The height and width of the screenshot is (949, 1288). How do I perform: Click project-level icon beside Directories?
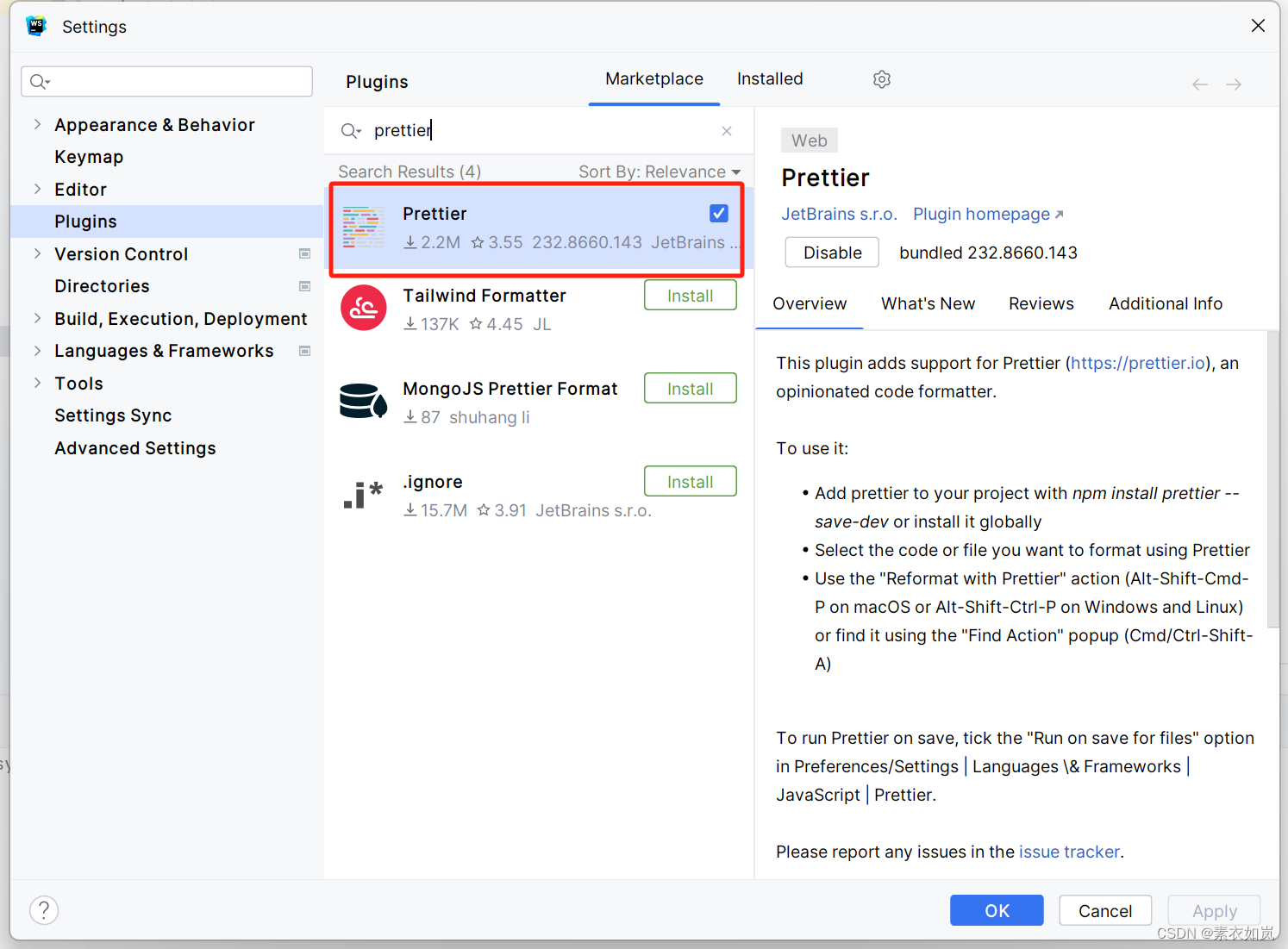304,286
